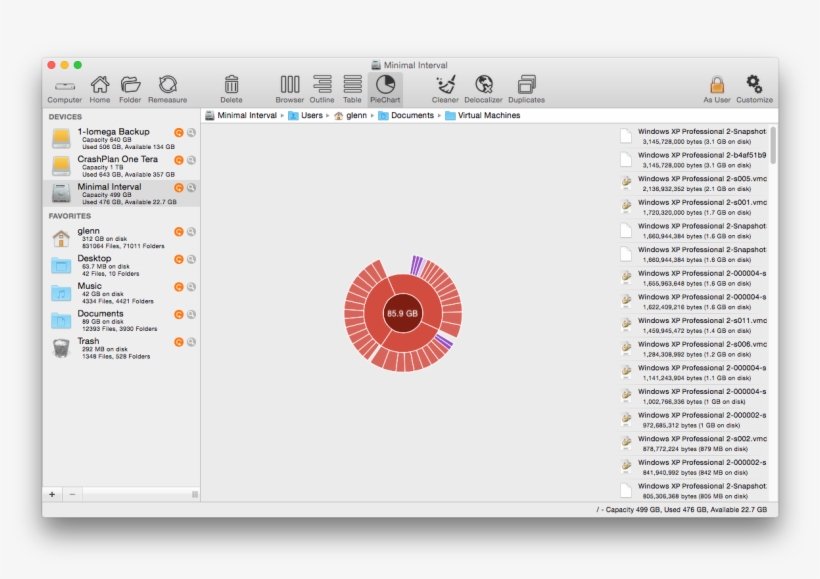The height and width of the screenshot is (579, 820).
Task: Select Trash favorite
Action: 121,348
